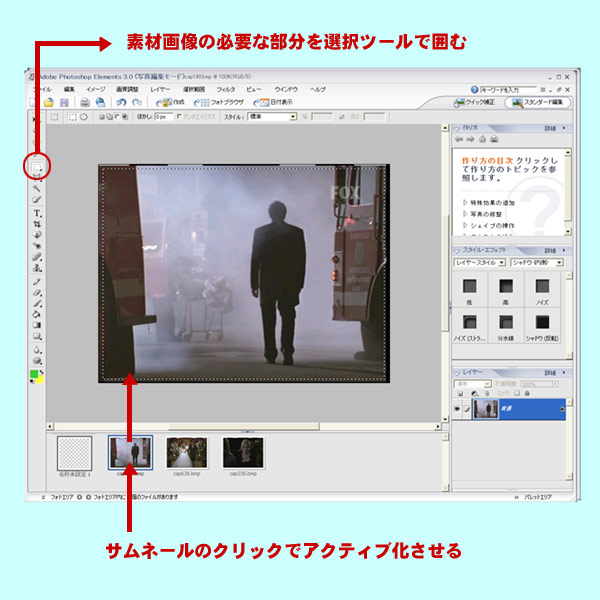
Task: Choose Rectangular Marquee in options bar
Action: pyautogui.click(x=72, y=117)
